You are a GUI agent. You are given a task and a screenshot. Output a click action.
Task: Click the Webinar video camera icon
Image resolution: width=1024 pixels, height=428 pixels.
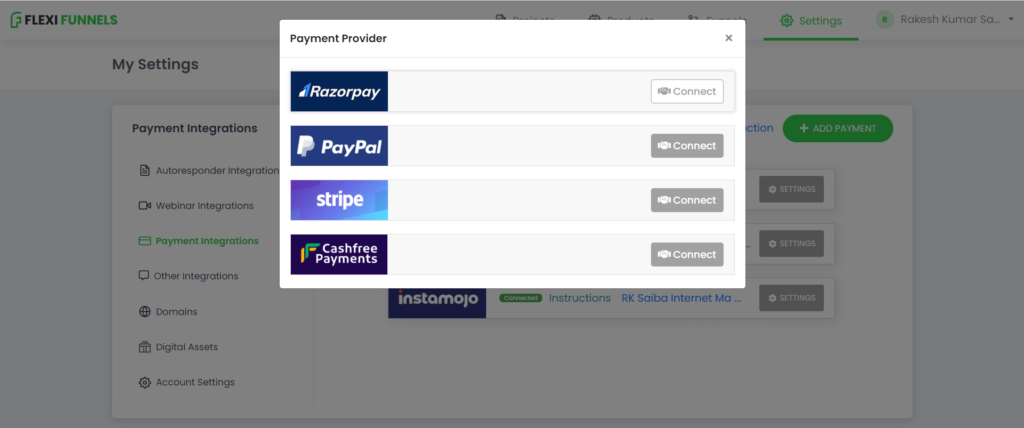pyautogui.click(x=145, y=206)
